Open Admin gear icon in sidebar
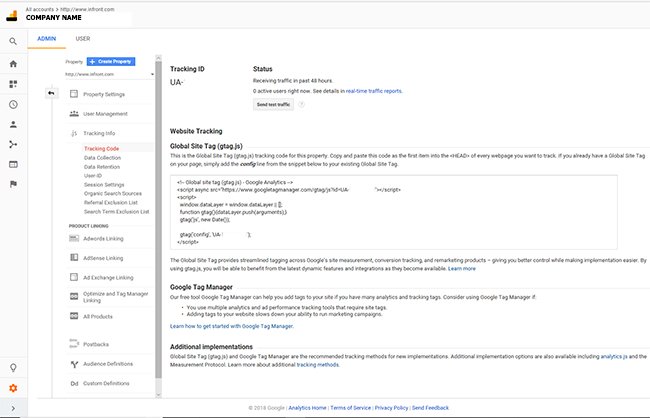 [13, 388]
